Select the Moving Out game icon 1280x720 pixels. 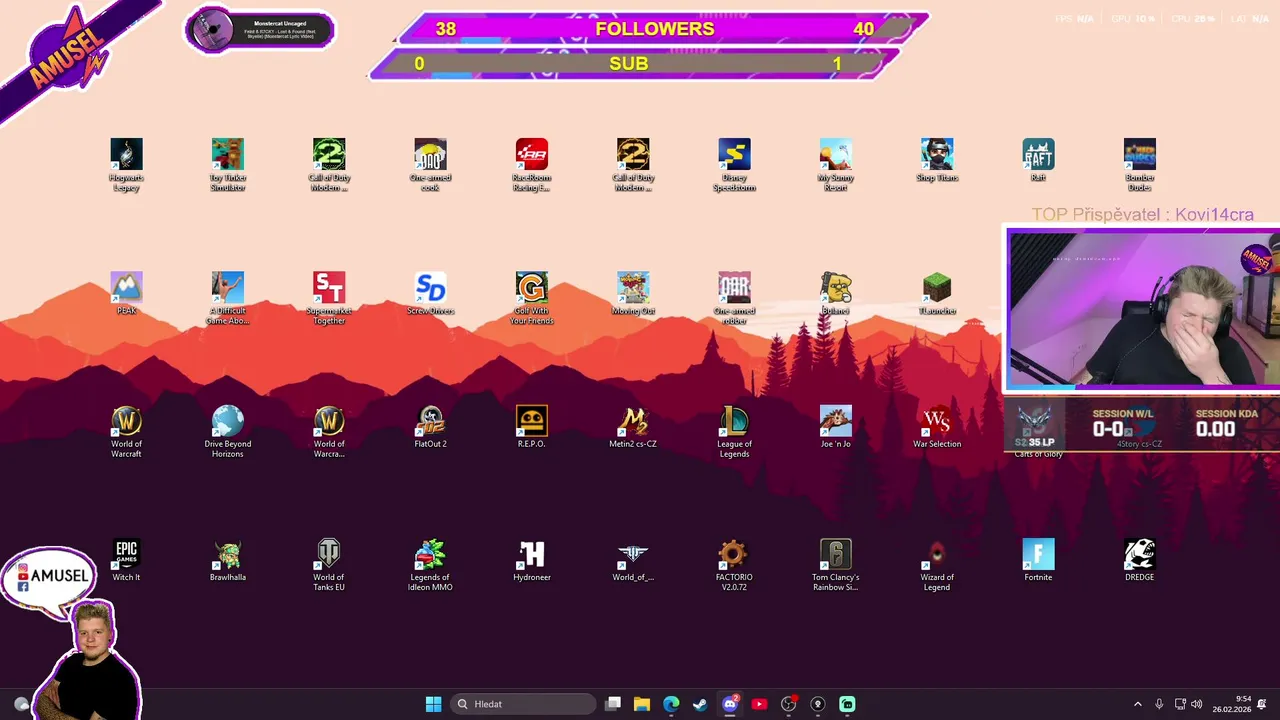click(633, 294)
